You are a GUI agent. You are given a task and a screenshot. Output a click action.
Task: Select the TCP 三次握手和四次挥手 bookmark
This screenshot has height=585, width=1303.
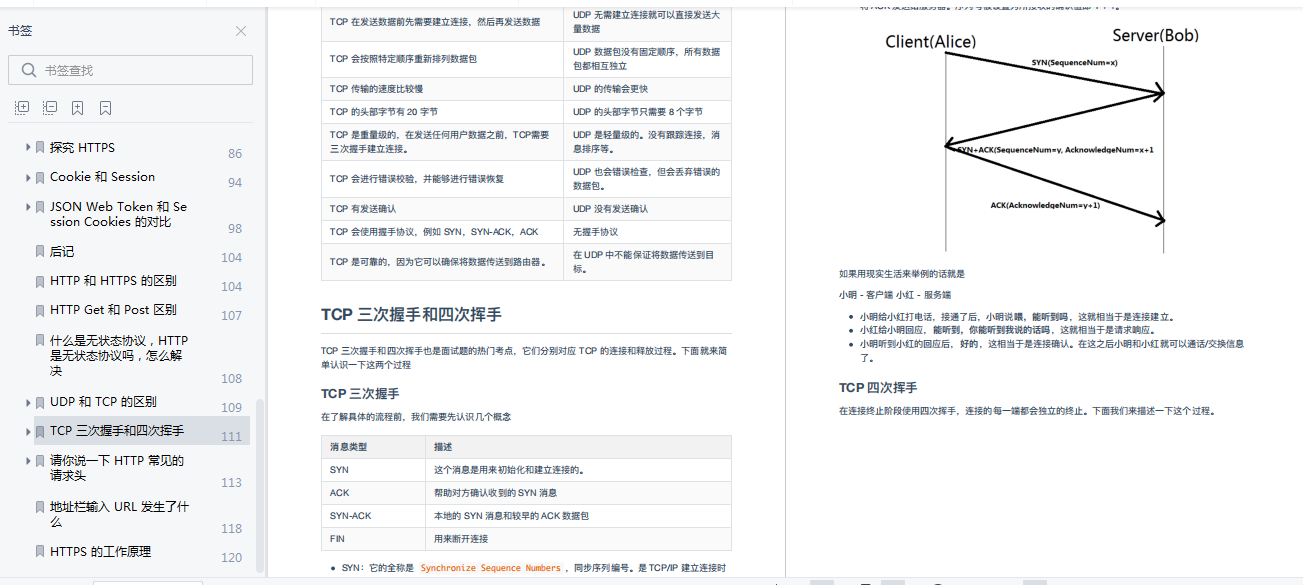[x=117, y=431]
